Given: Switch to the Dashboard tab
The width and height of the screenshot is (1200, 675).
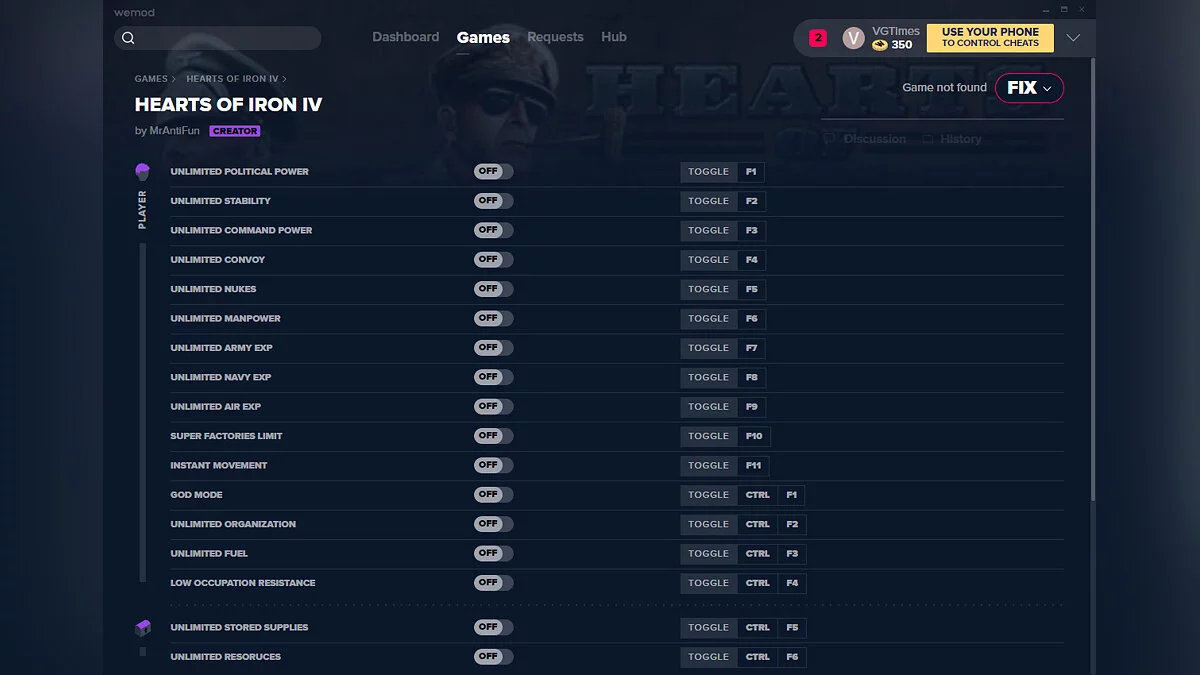Looking at the screenshot, I should pyautogui.click(x=405, y=37).
